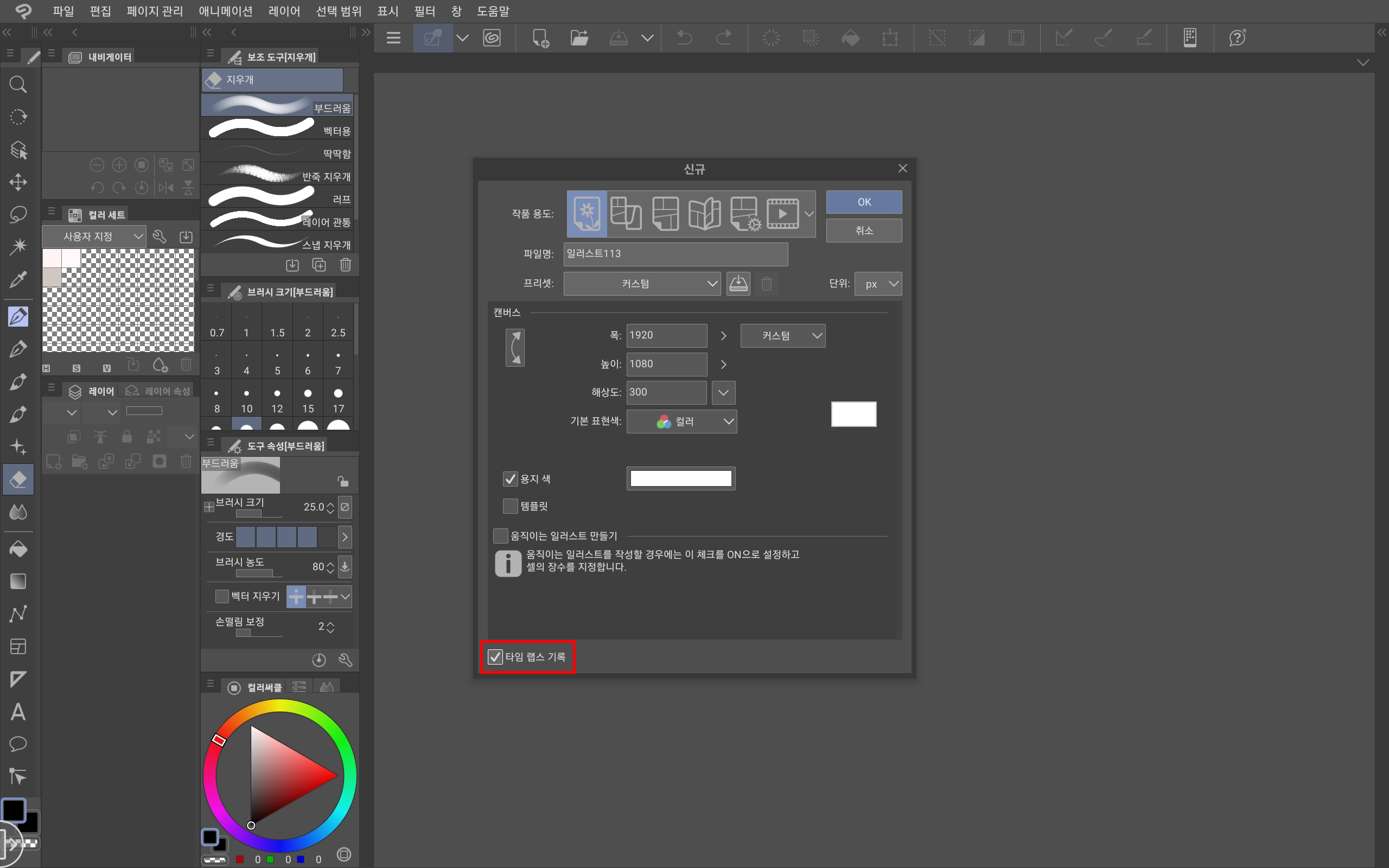Viewport: 1389px width, 868px height.
Task: Select the Move layer tool
Action: click(x=18, y=183)
